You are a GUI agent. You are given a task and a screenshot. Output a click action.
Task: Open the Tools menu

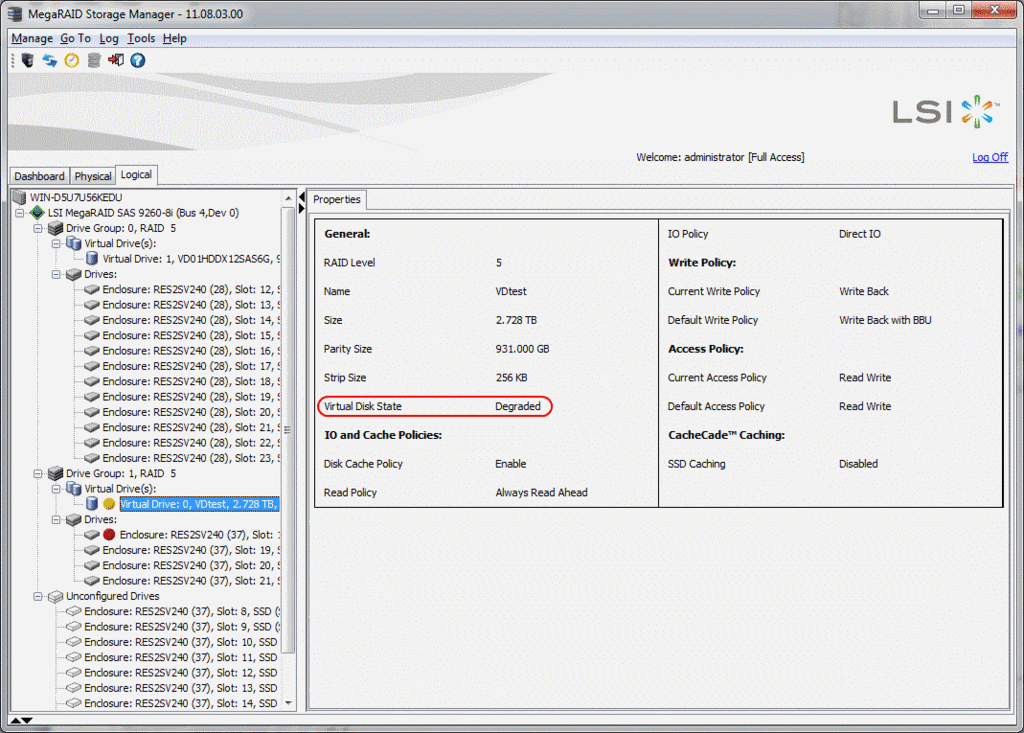coord(140,39)
